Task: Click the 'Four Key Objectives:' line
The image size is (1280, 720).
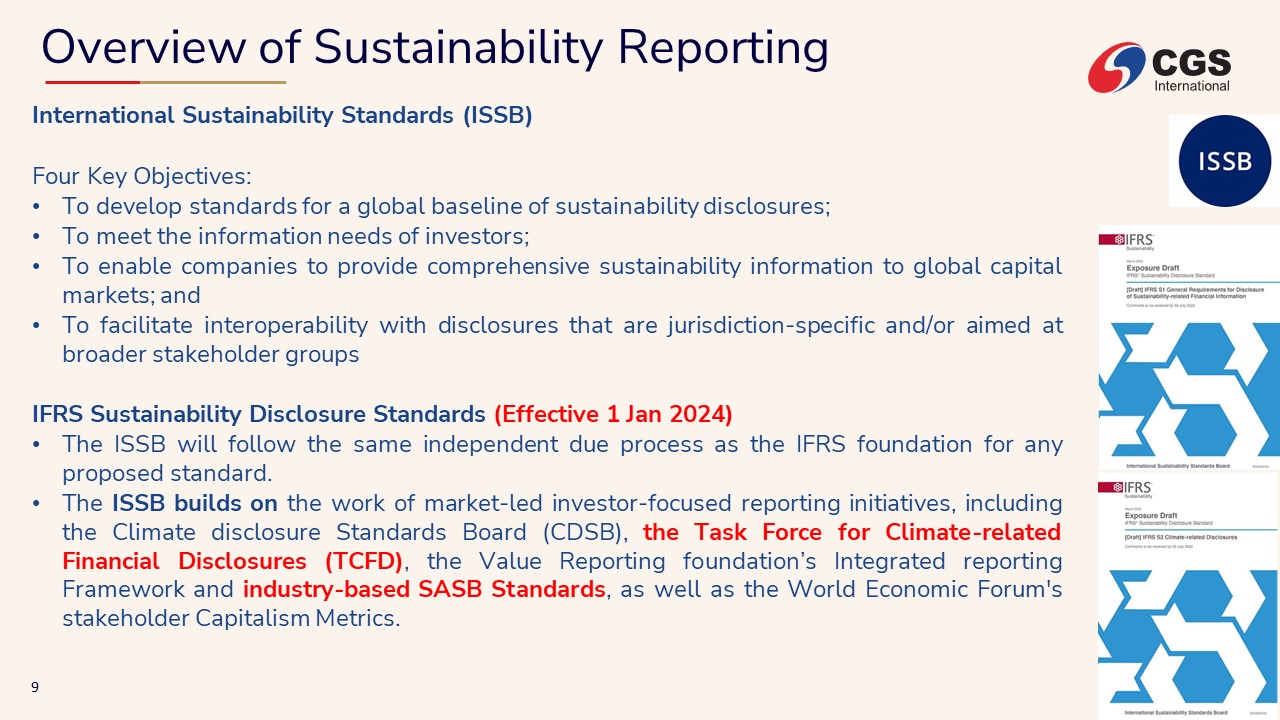Action: pyautogui.click(x=142, y=177)
